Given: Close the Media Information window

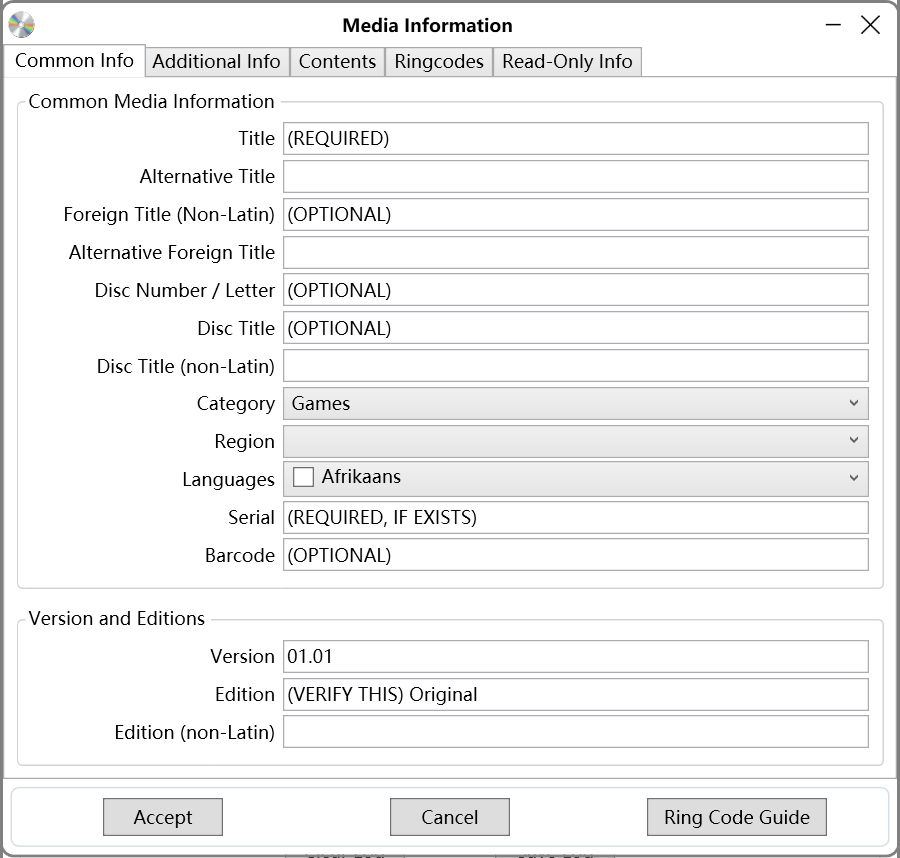Looking at the screenshot, I should pos(870,25).
